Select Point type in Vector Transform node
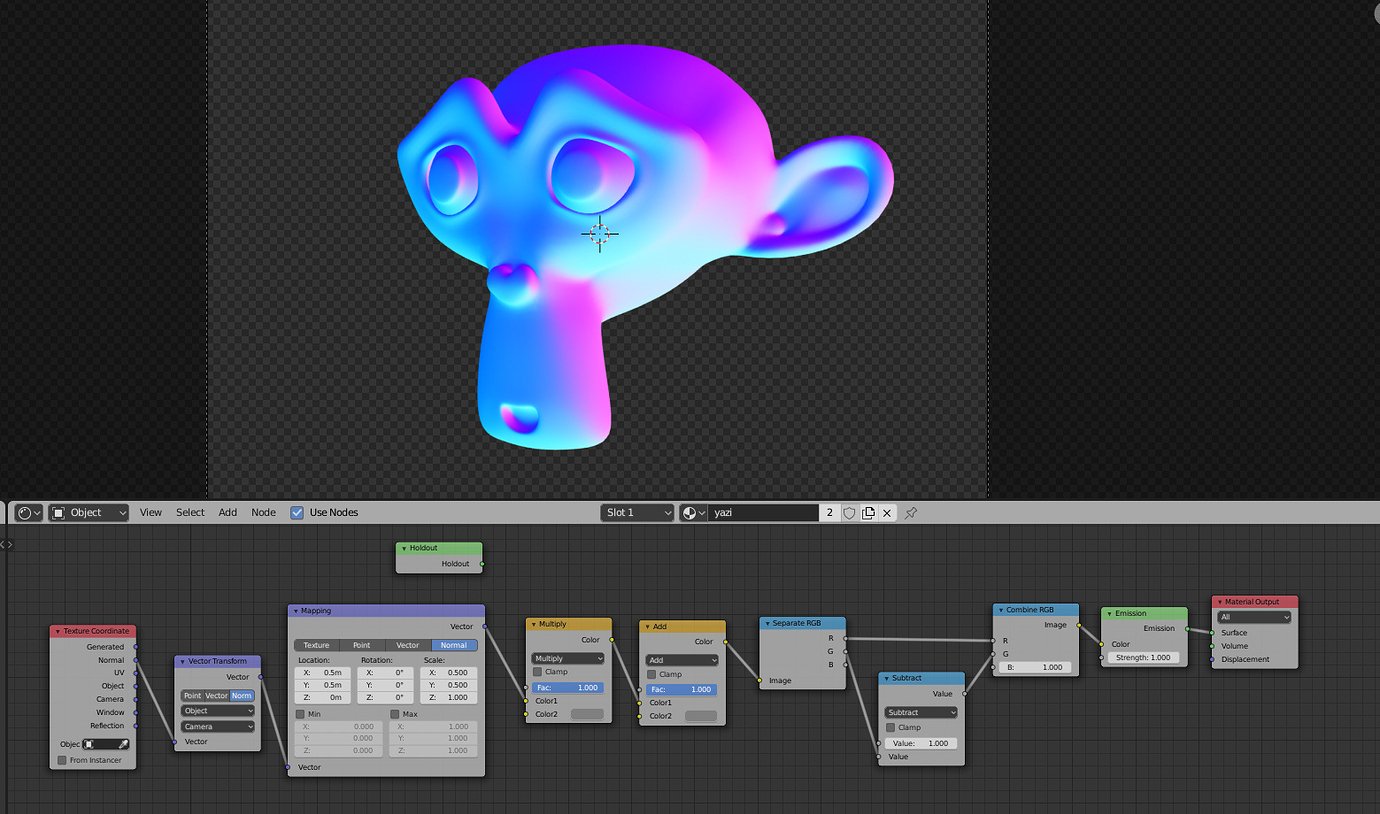The width and height of the screenshot is (1380, 814). (192, 695)
